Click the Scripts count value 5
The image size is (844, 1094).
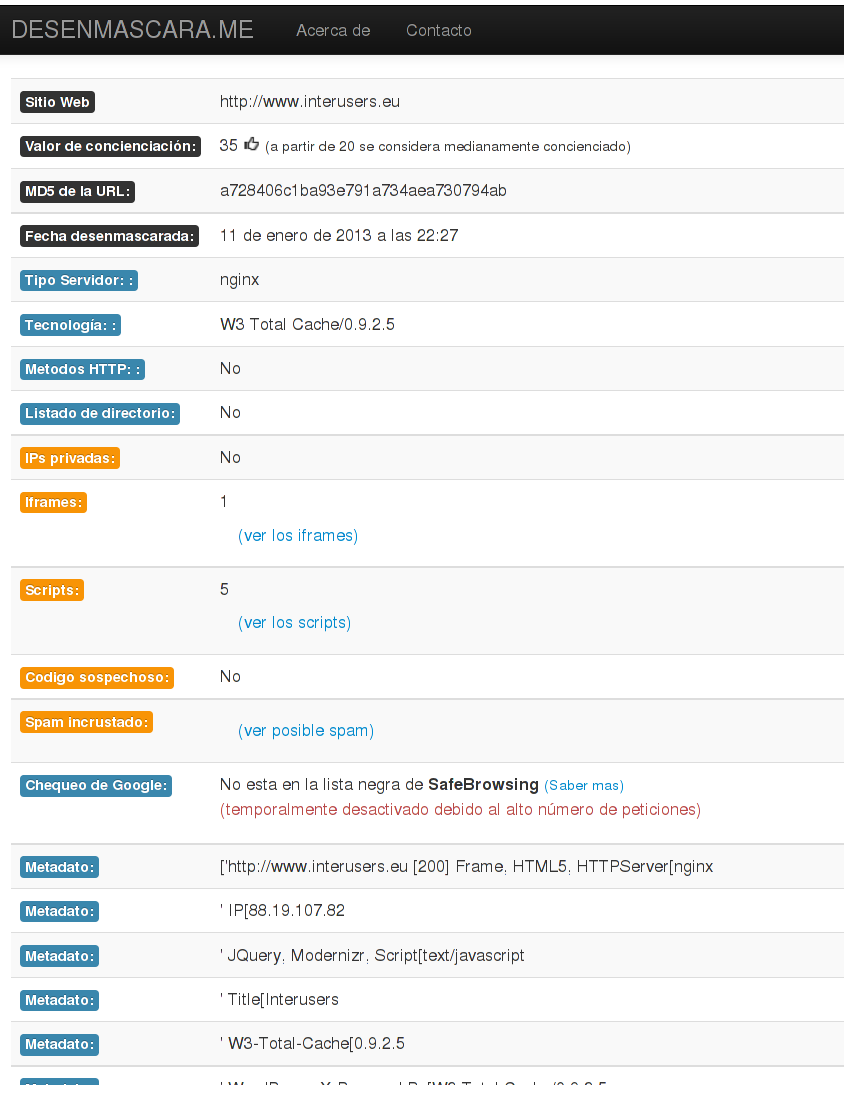coord(224,590)
